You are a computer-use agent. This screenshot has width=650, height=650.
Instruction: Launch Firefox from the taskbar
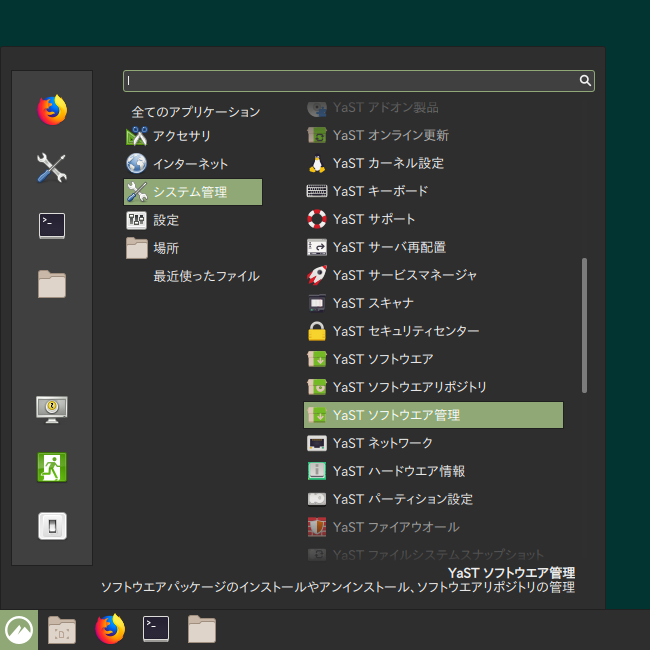pos(110,629)
